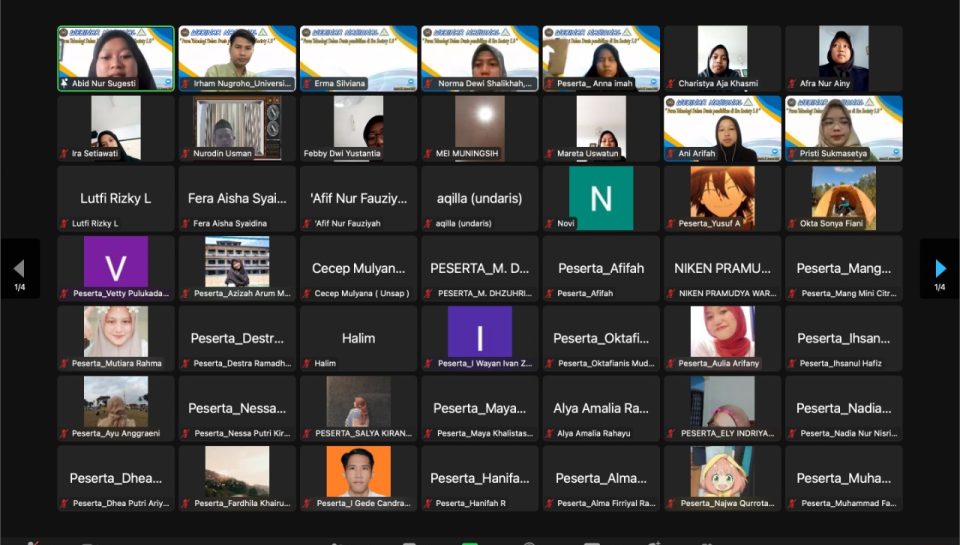
Task: Select the purple I avatar tile
Action: pyautogui.click(x=480, y=332)
